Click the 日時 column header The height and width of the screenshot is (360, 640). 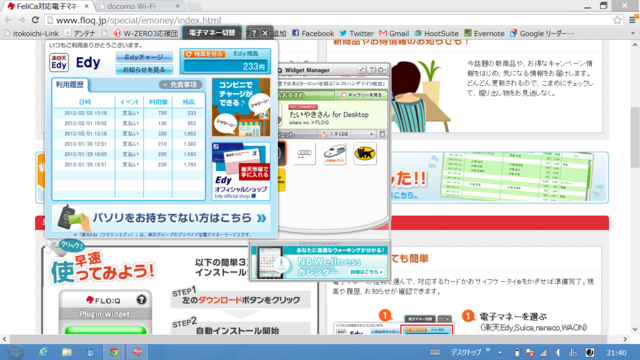(85, 102)
